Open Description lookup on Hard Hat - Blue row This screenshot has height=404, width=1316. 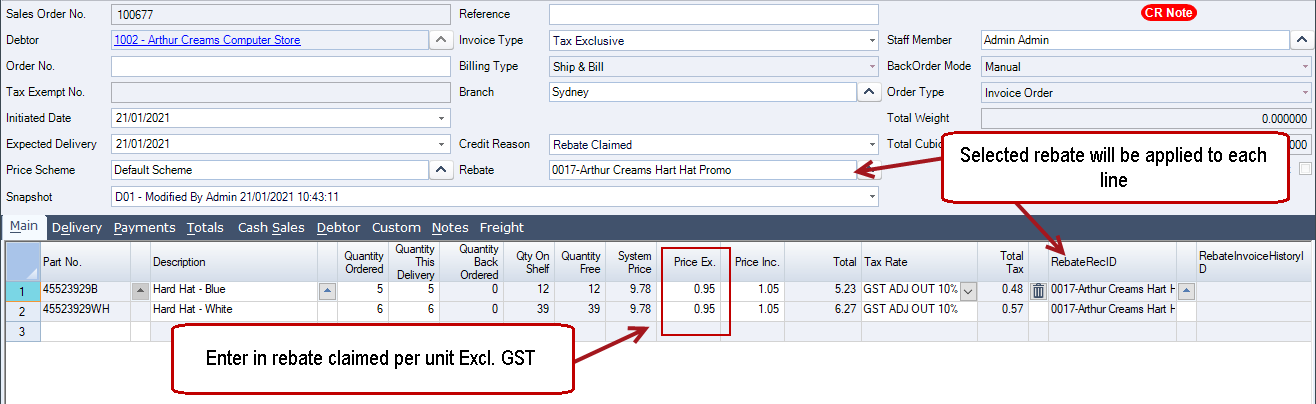[327, 291]
